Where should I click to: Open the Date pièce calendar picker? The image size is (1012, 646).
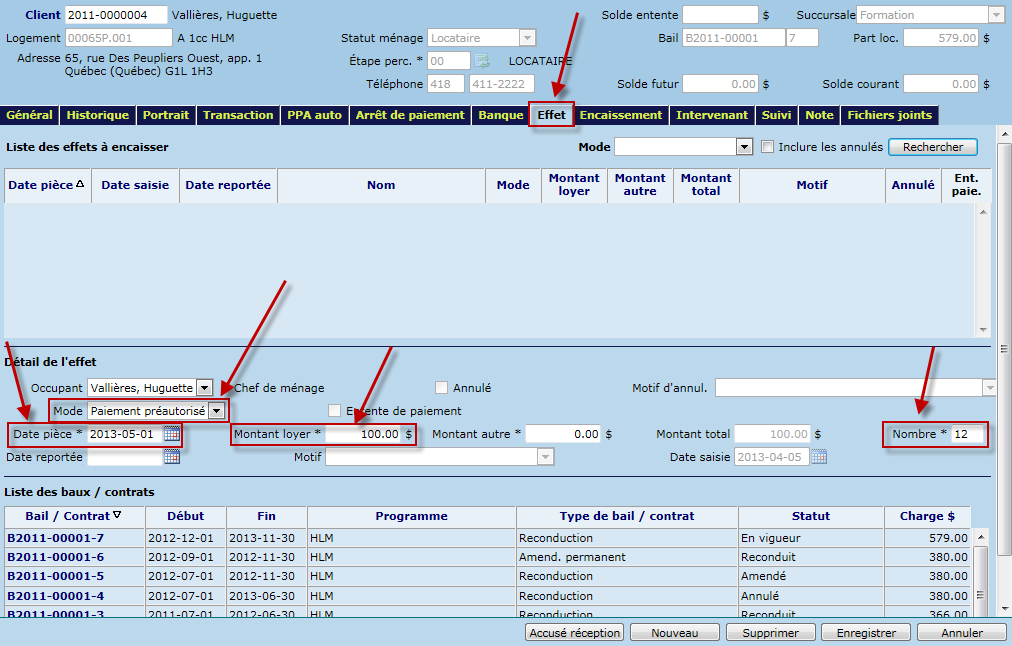172,434
